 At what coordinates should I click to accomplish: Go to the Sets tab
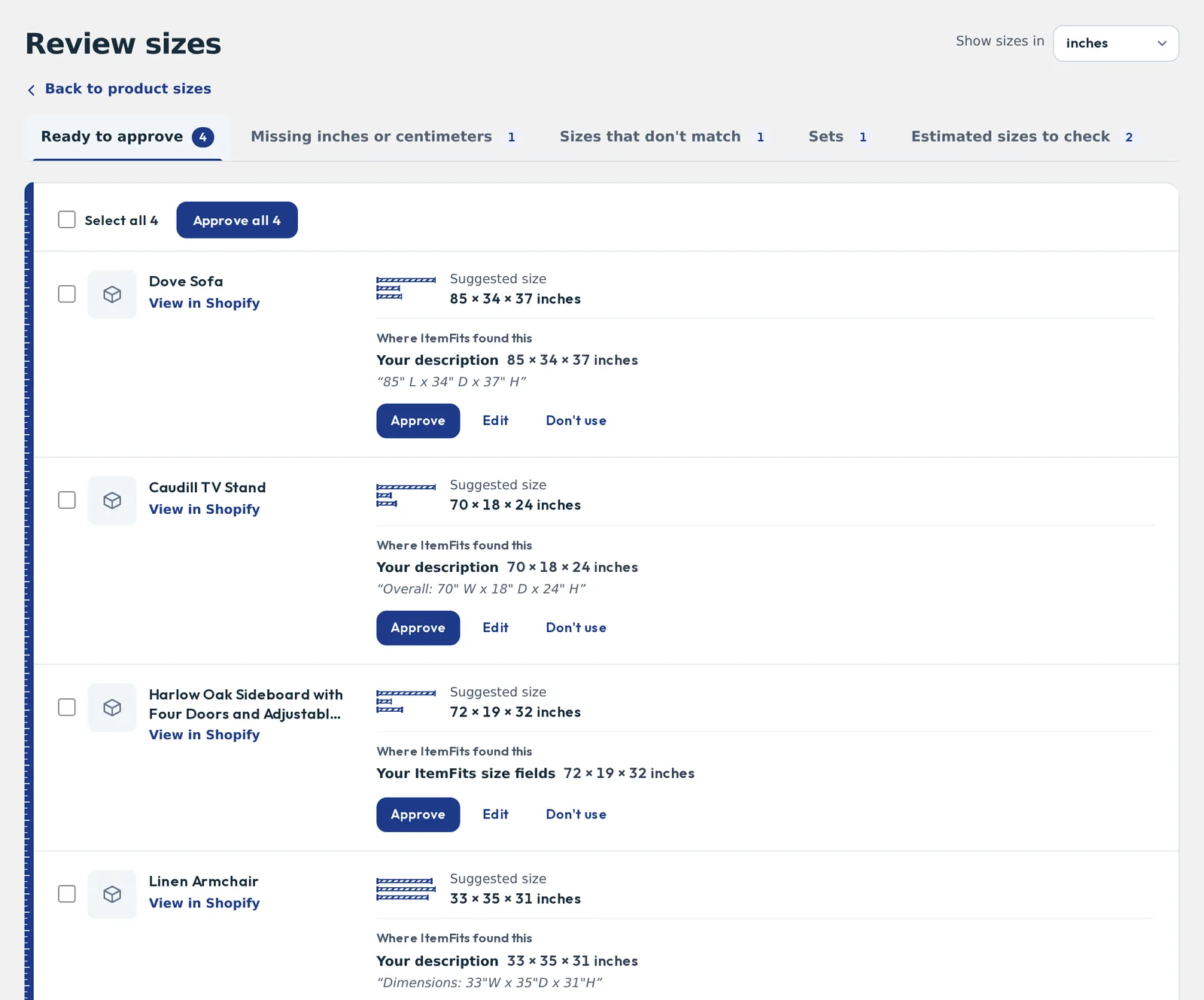pos(838,137)
